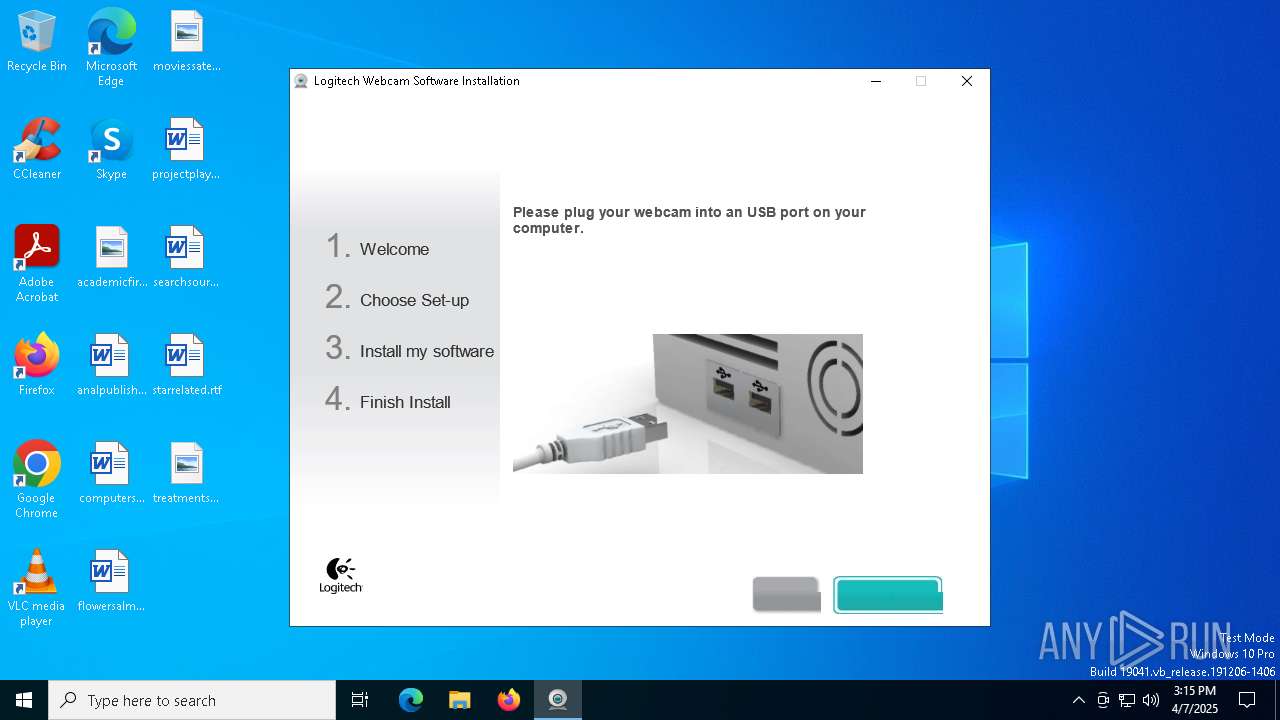Open Adobe Acrobat desktop shortcut
Screen dimensions: 1280x720
(37, 264)
